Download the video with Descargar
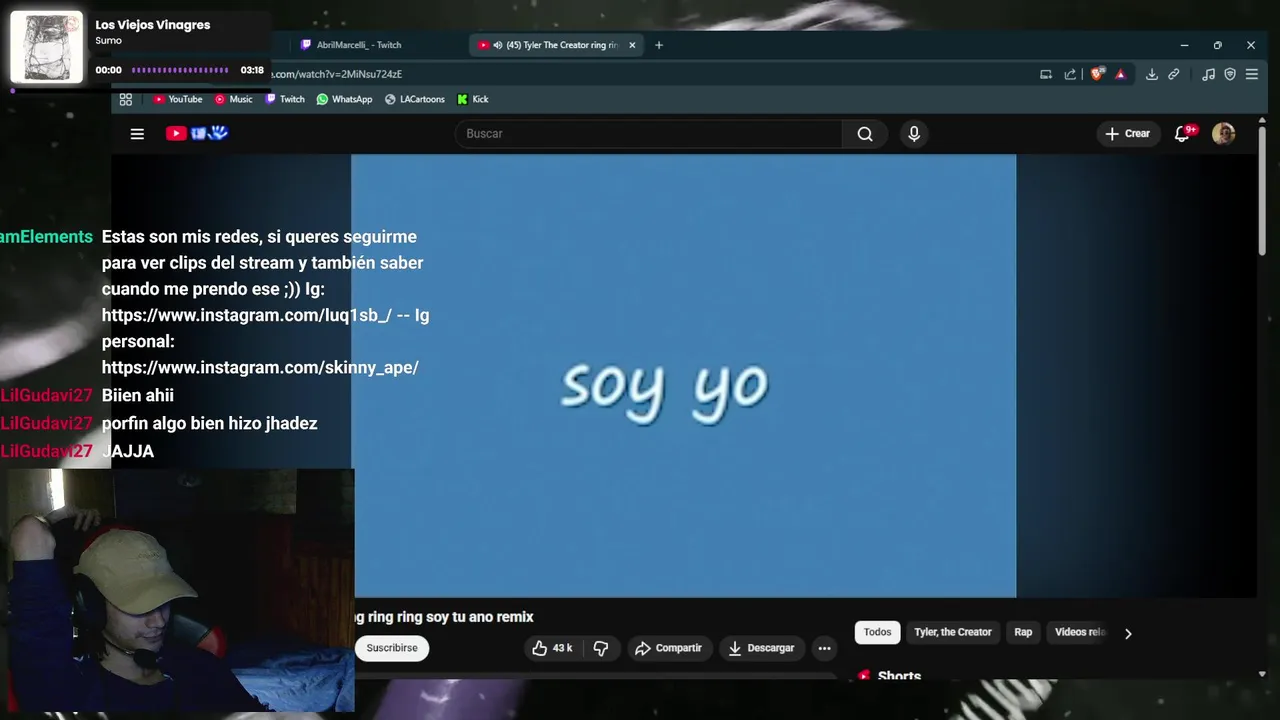 (761, 648)
